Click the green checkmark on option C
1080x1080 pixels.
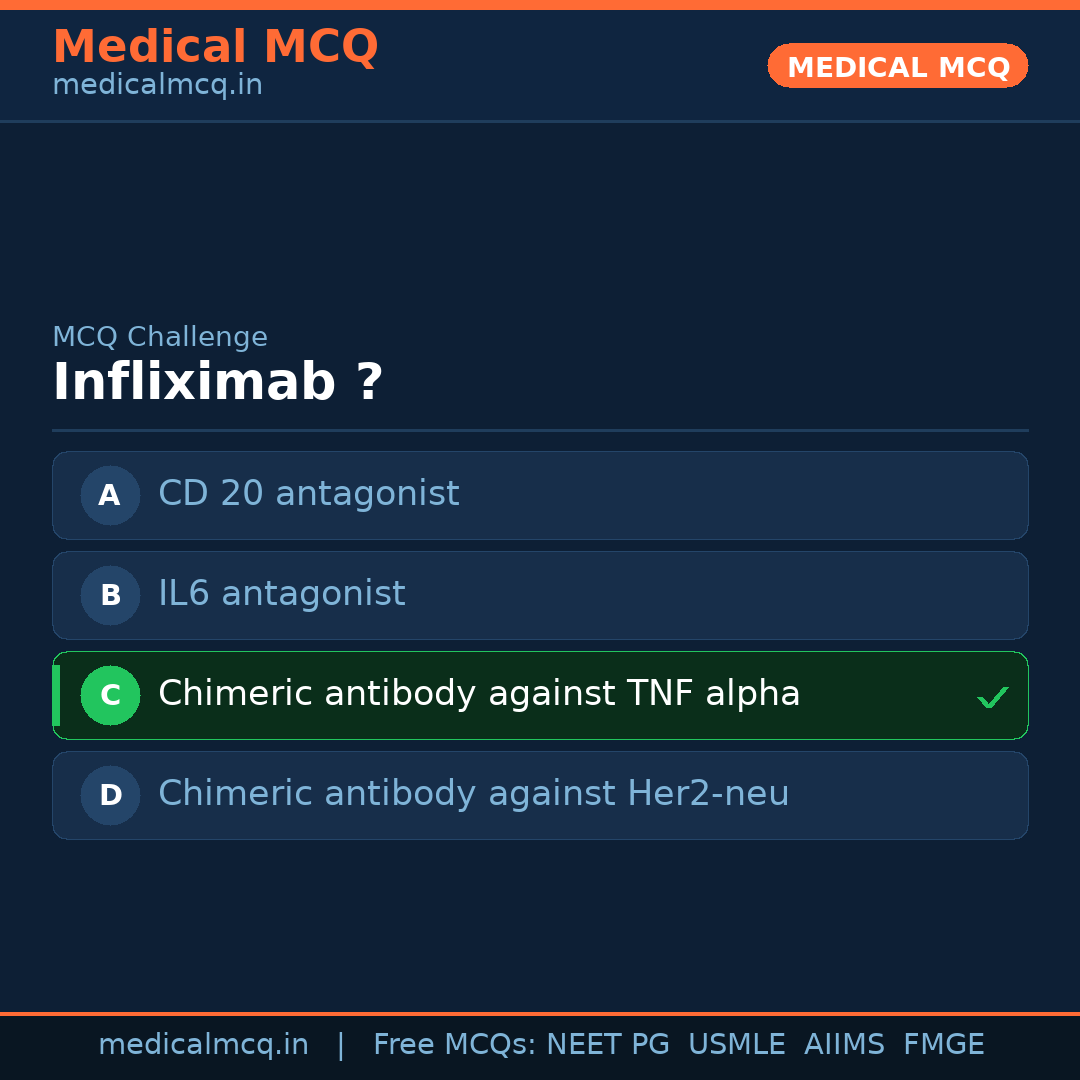pyautogui.click(x=992, y=697)
